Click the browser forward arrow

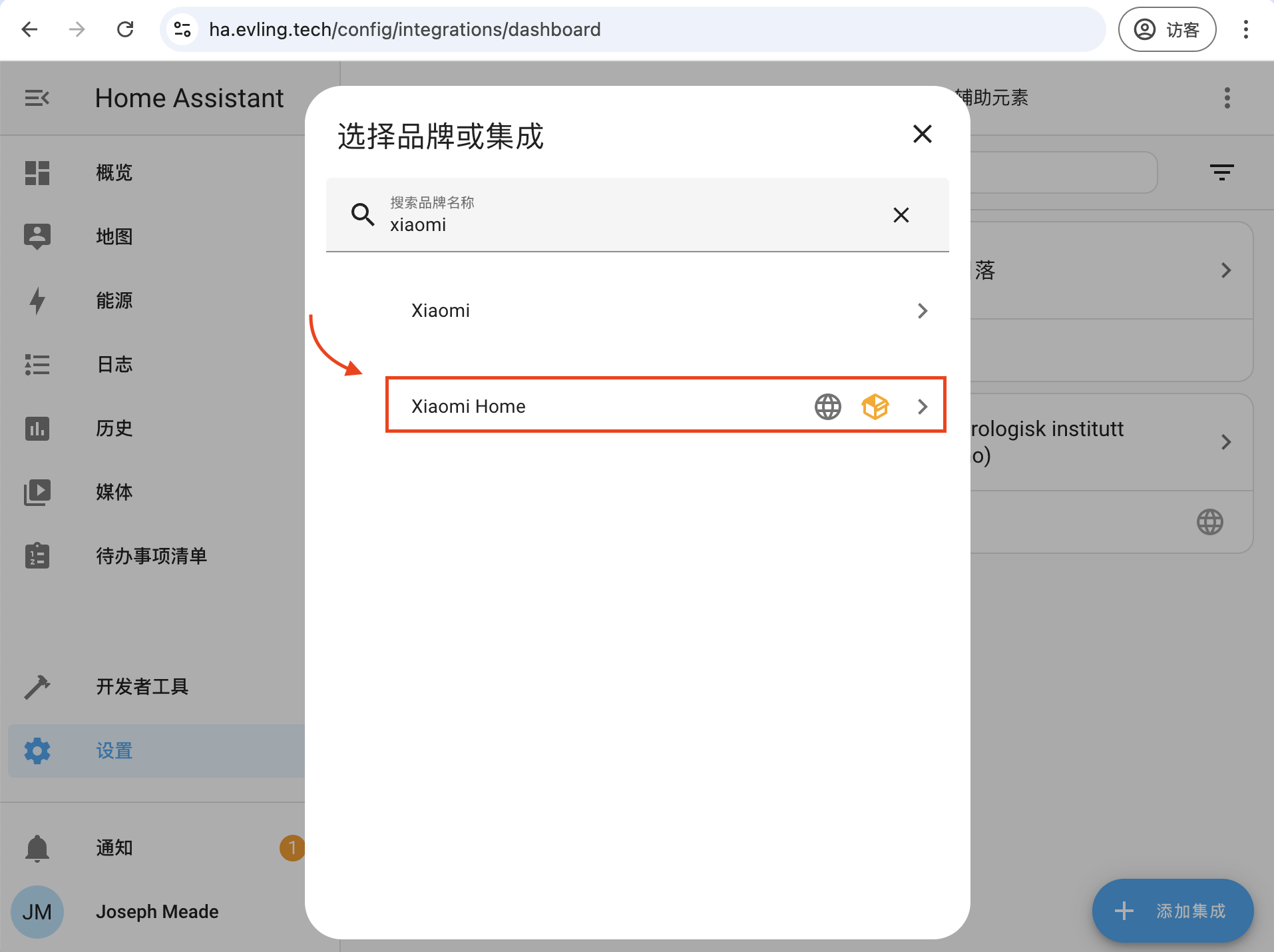[77, 29]
